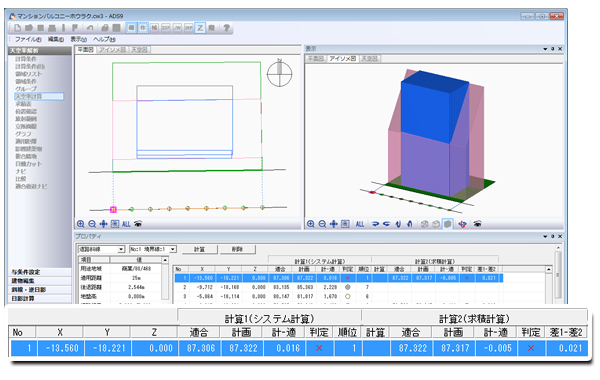This screenshot has width=600, height=380.
Task: Open the 表示 panel options arrow
Action: click(545, 49)
